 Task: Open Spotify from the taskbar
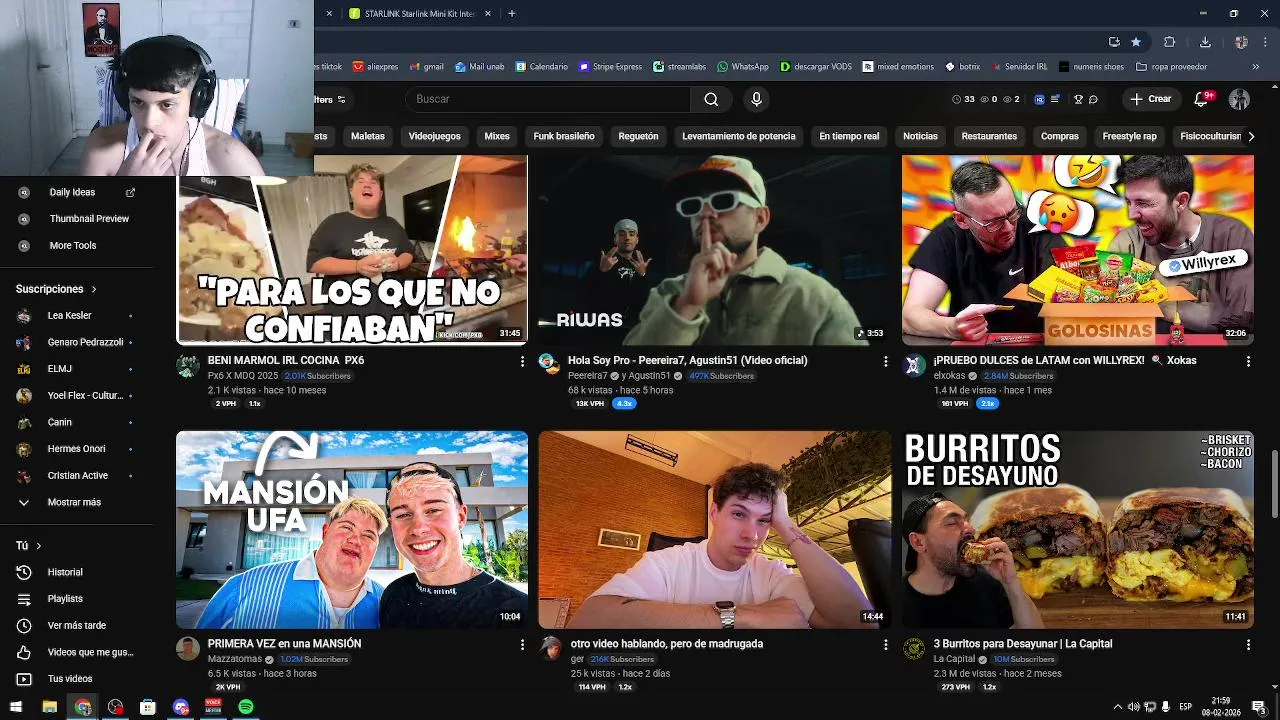click(246, 707)
